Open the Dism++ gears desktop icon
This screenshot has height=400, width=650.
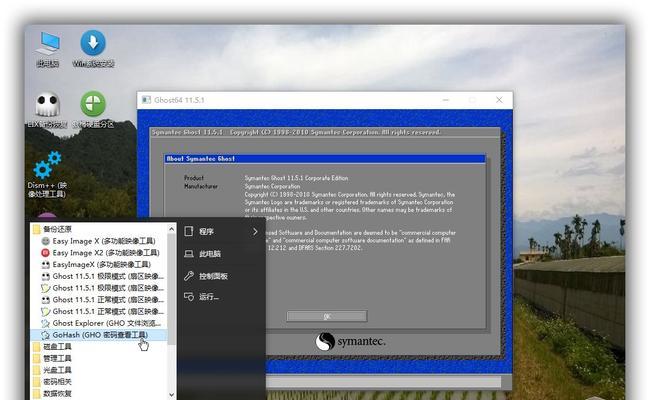[47, 174]
